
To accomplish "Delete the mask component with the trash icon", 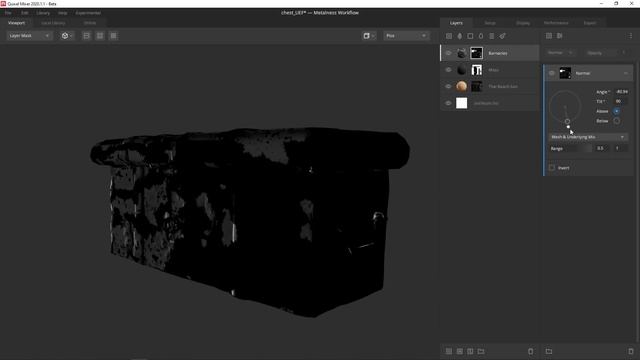I will [631, 351].
